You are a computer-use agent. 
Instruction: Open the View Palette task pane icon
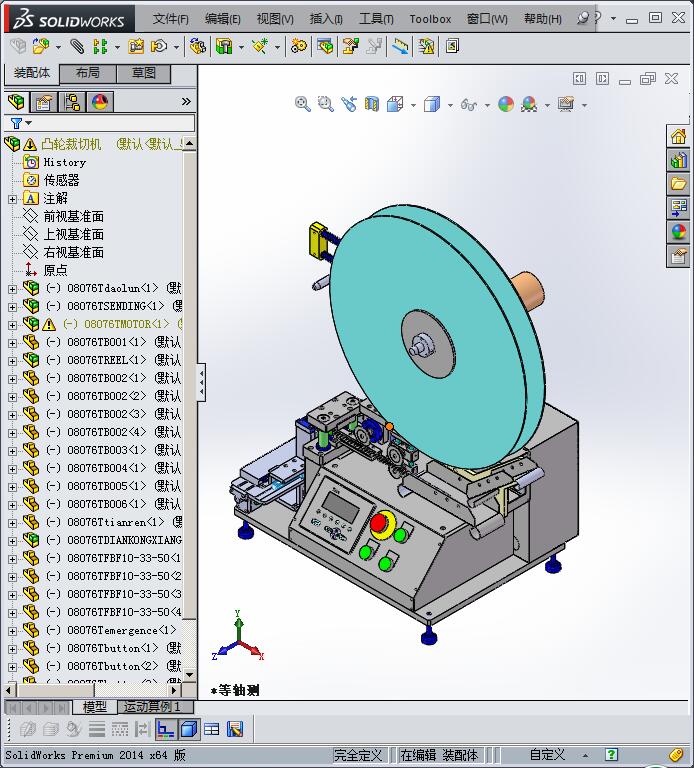click(678, 208)
